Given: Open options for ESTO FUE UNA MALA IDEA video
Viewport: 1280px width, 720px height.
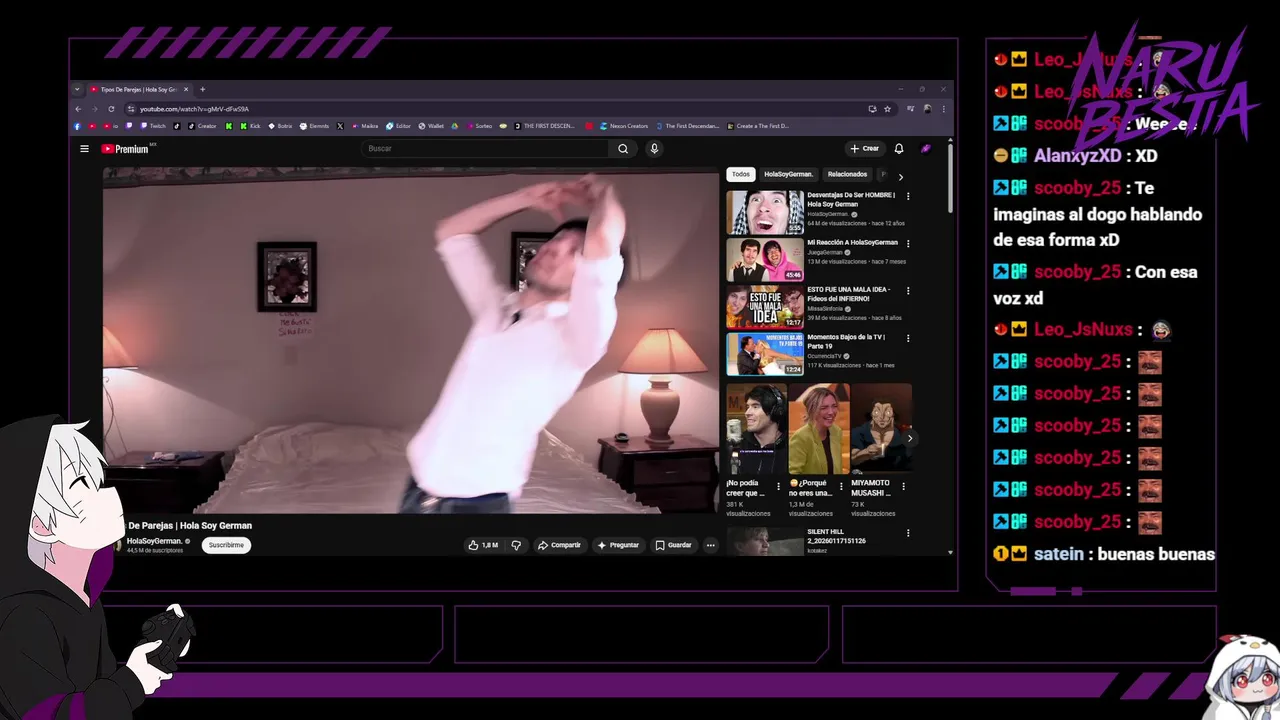Looking at the screenshot, I should pyautogui.click(x=908, y=290).
